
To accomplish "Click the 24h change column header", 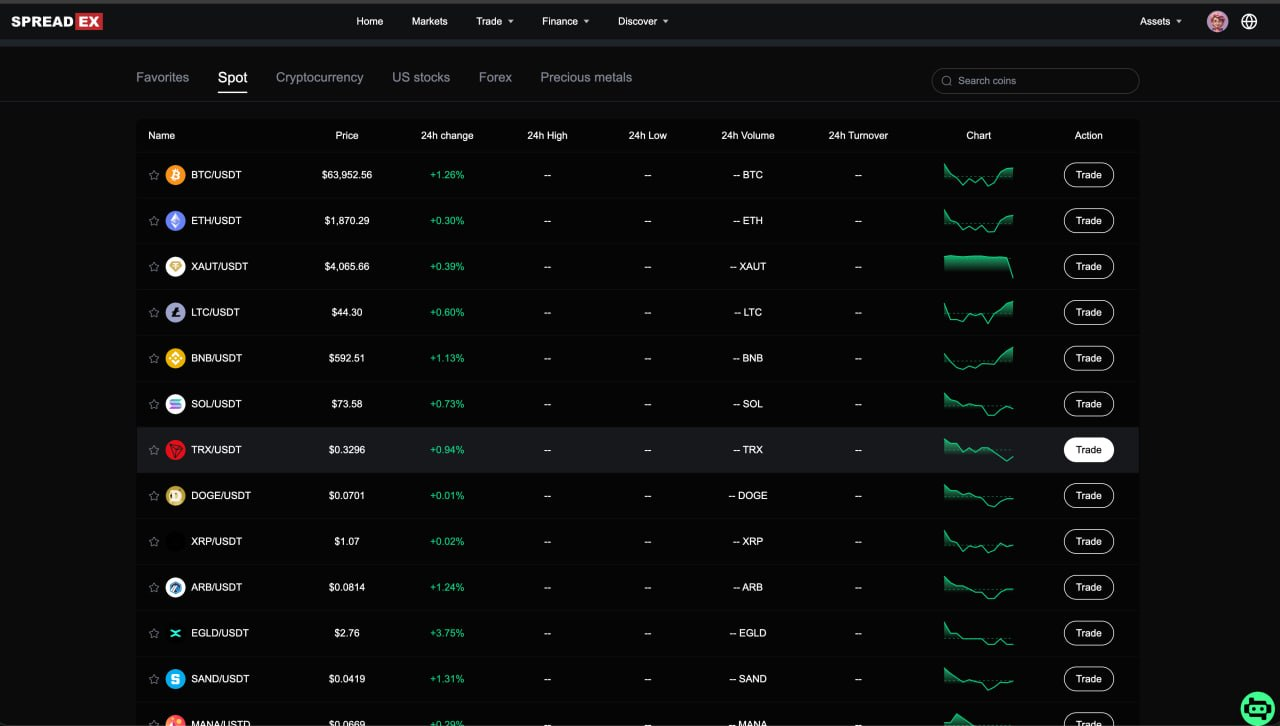I will click(447, 136).
